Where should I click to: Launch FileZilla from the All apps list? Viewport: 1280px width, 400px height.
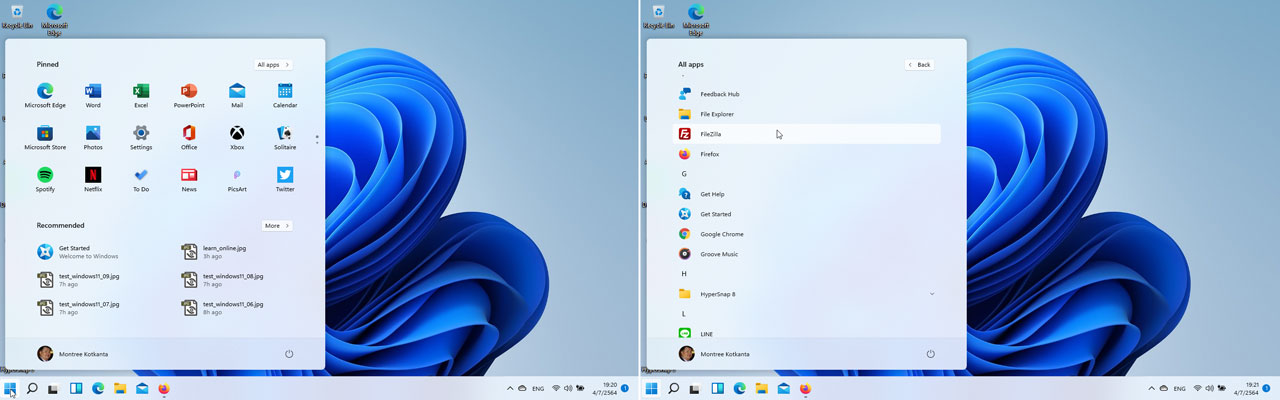[x=808, y=134]
